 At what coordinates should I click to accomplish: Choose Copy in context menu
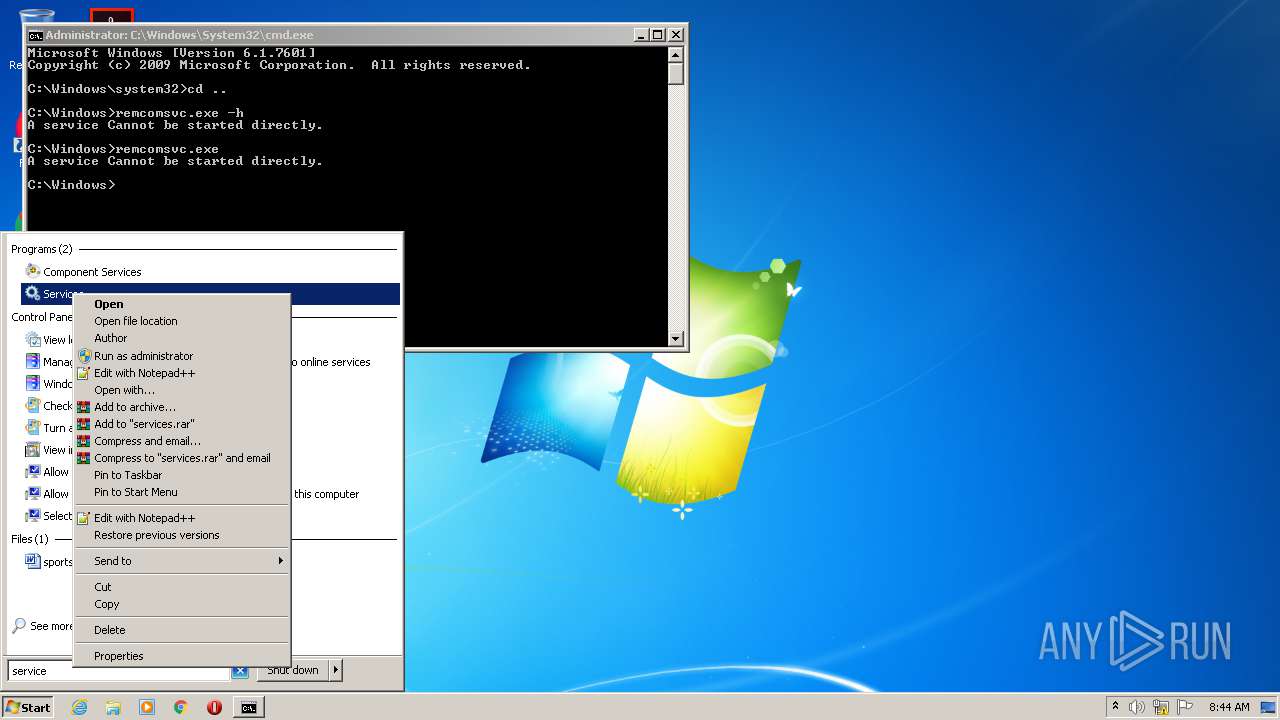pyautogui.click(x=182, y=604)
